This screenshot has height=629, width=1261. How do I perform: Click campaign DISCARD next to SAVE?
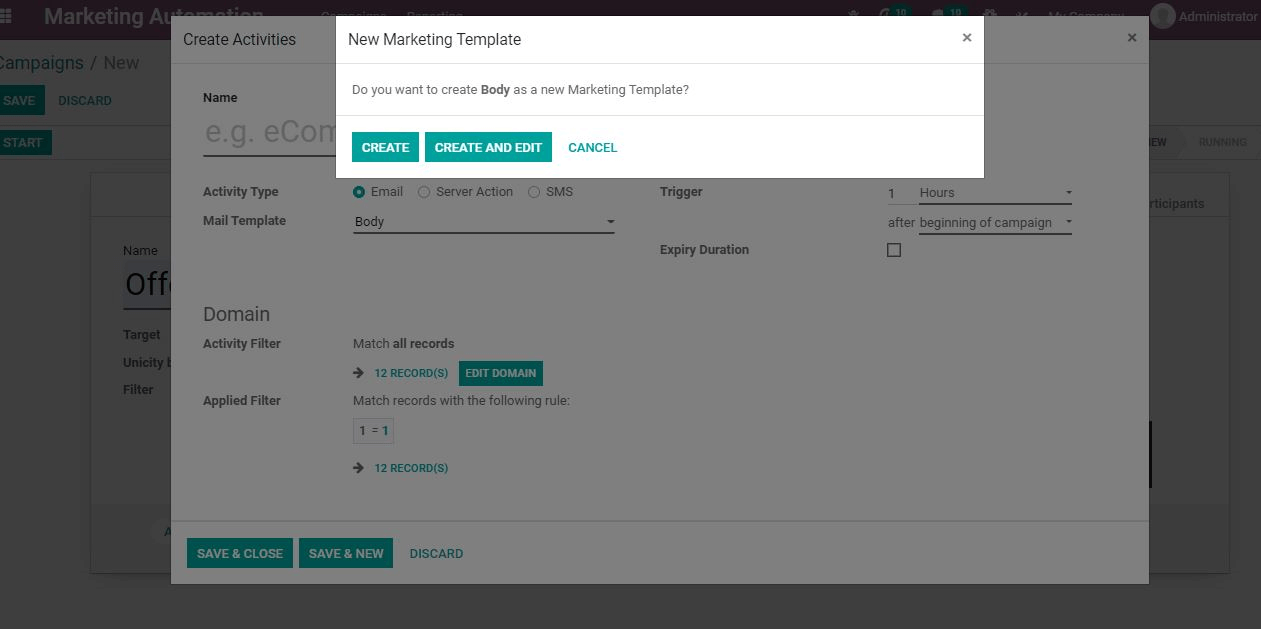coord(85,101)
